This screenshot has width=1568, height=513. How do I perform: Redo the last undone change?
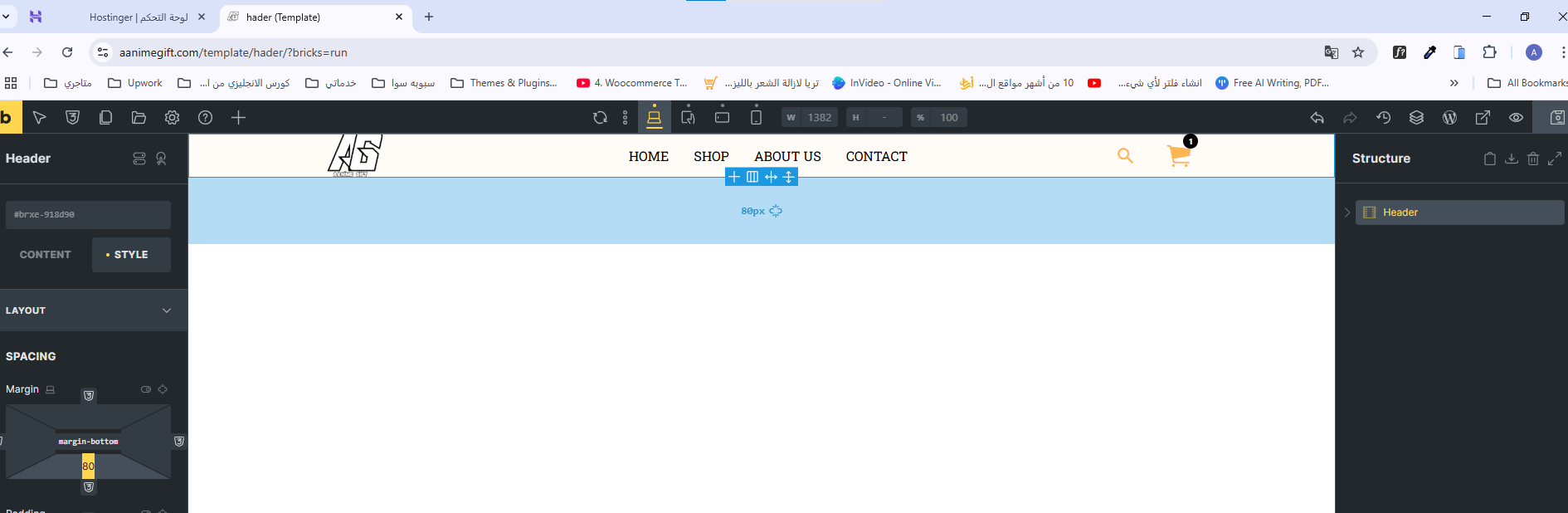tap(1350, 118)
